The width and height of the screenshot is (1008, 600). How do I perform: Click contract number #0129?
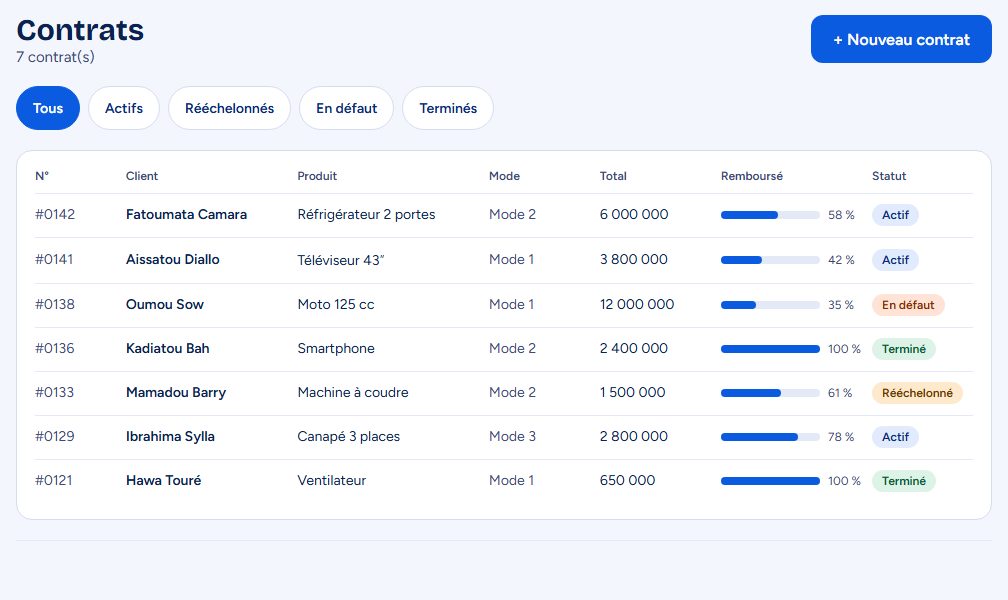coord(55,437)
